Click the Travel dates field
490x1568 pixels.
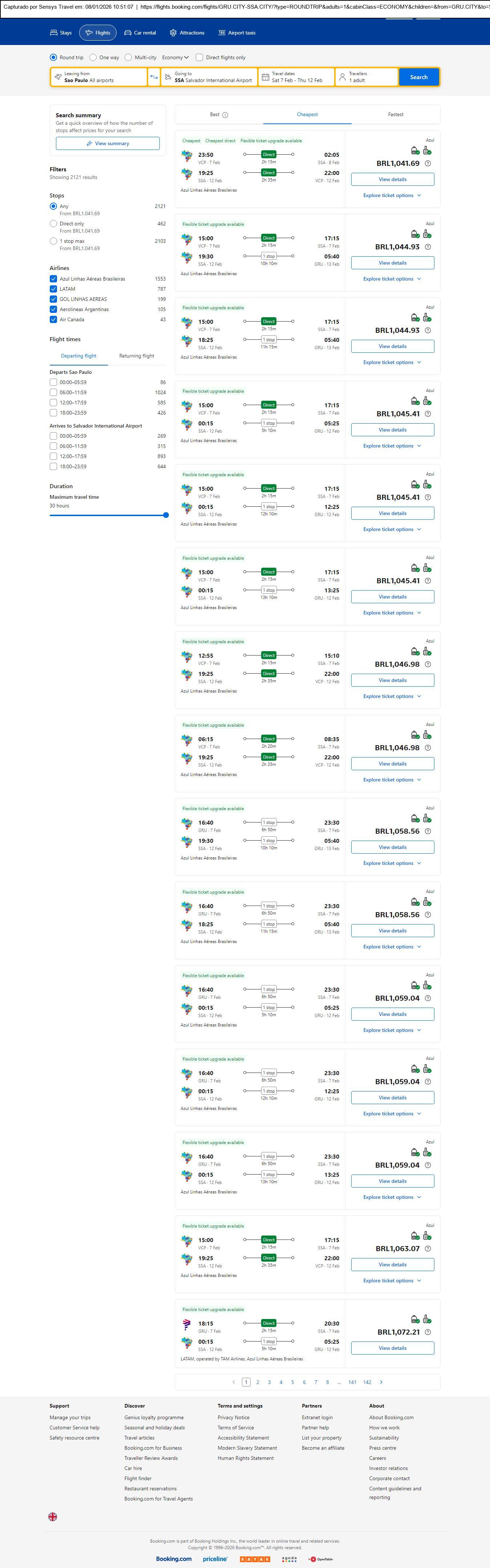pos(297,77)
